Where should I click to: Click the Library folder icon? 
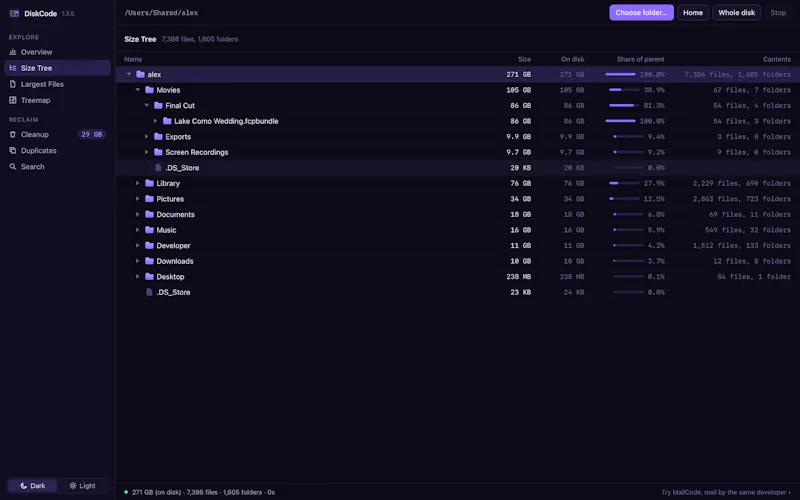149,183
